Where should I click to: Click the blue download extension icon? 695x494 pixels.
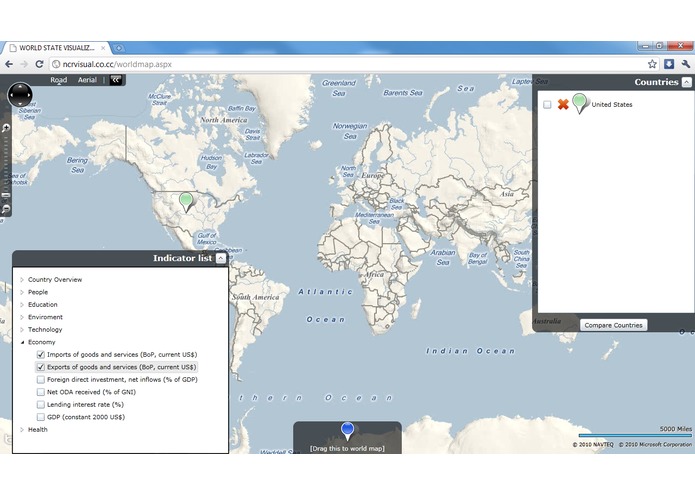pos(669,64)
